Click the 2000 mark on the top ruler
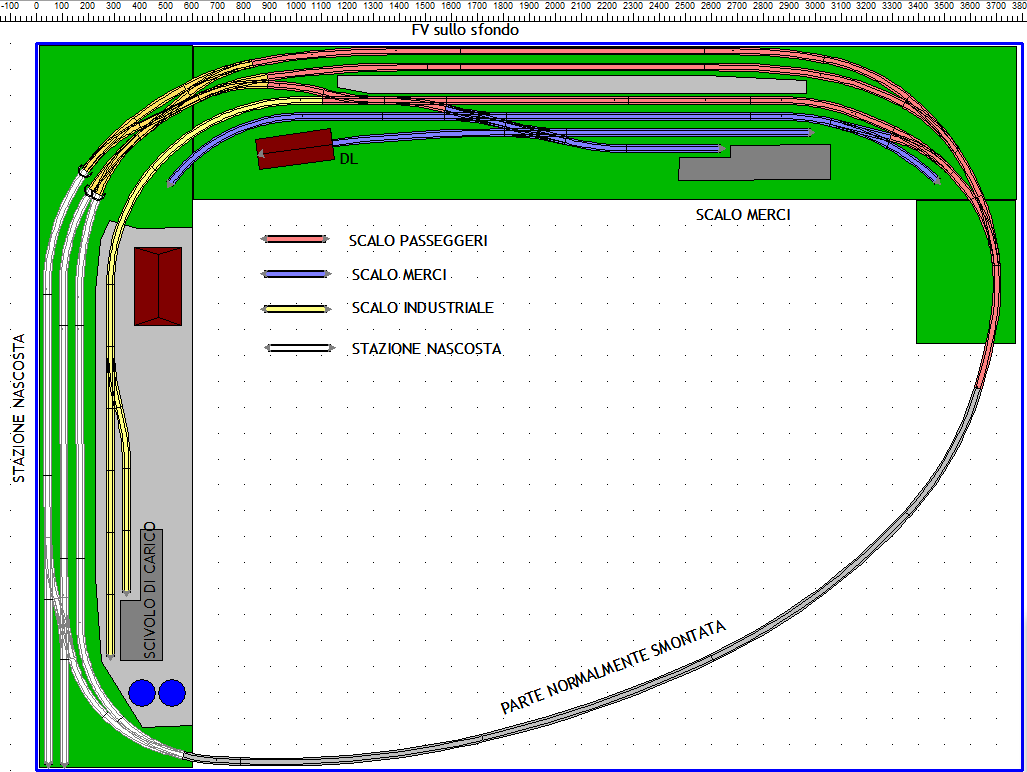Viewport: 1027px width, 772px height. pyautogui.click(x=554, y=7)
